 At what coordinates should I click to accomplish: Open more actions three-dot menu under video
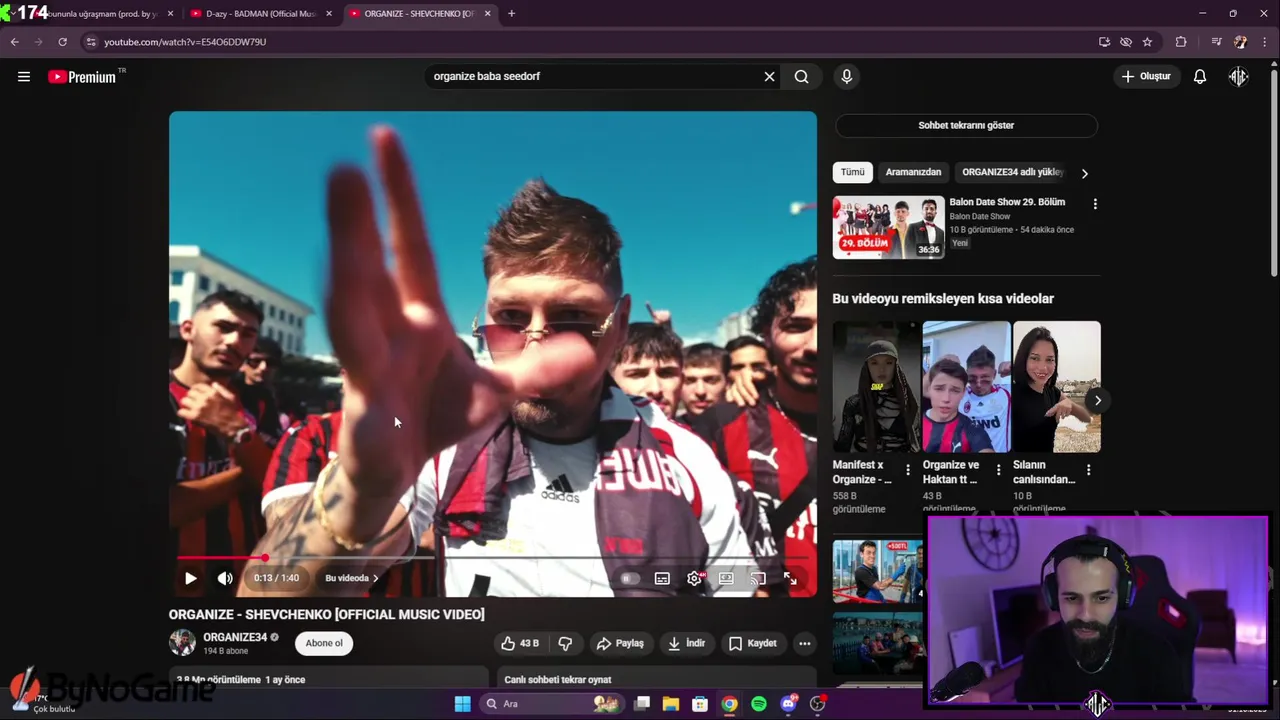[x=804, y=643]
